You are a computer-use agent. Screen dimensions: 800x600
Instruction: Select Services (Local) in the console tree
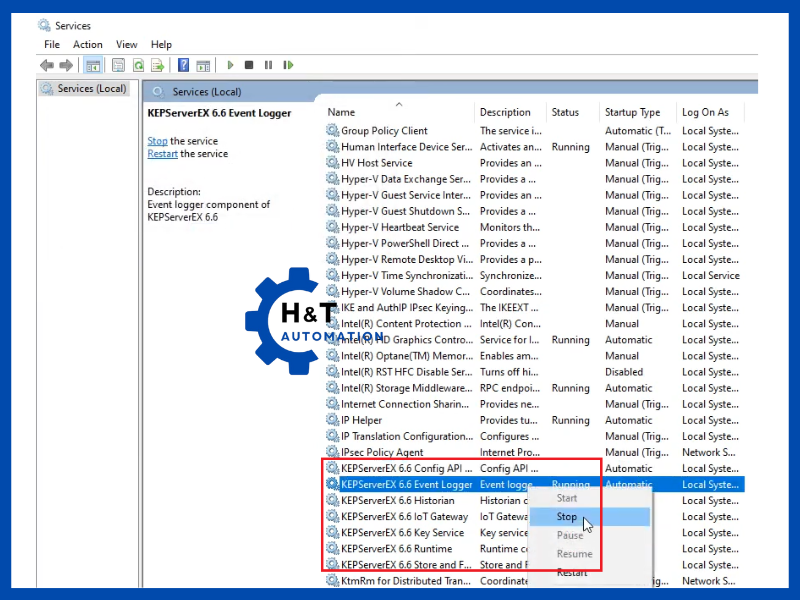click(x=91, y=88)
